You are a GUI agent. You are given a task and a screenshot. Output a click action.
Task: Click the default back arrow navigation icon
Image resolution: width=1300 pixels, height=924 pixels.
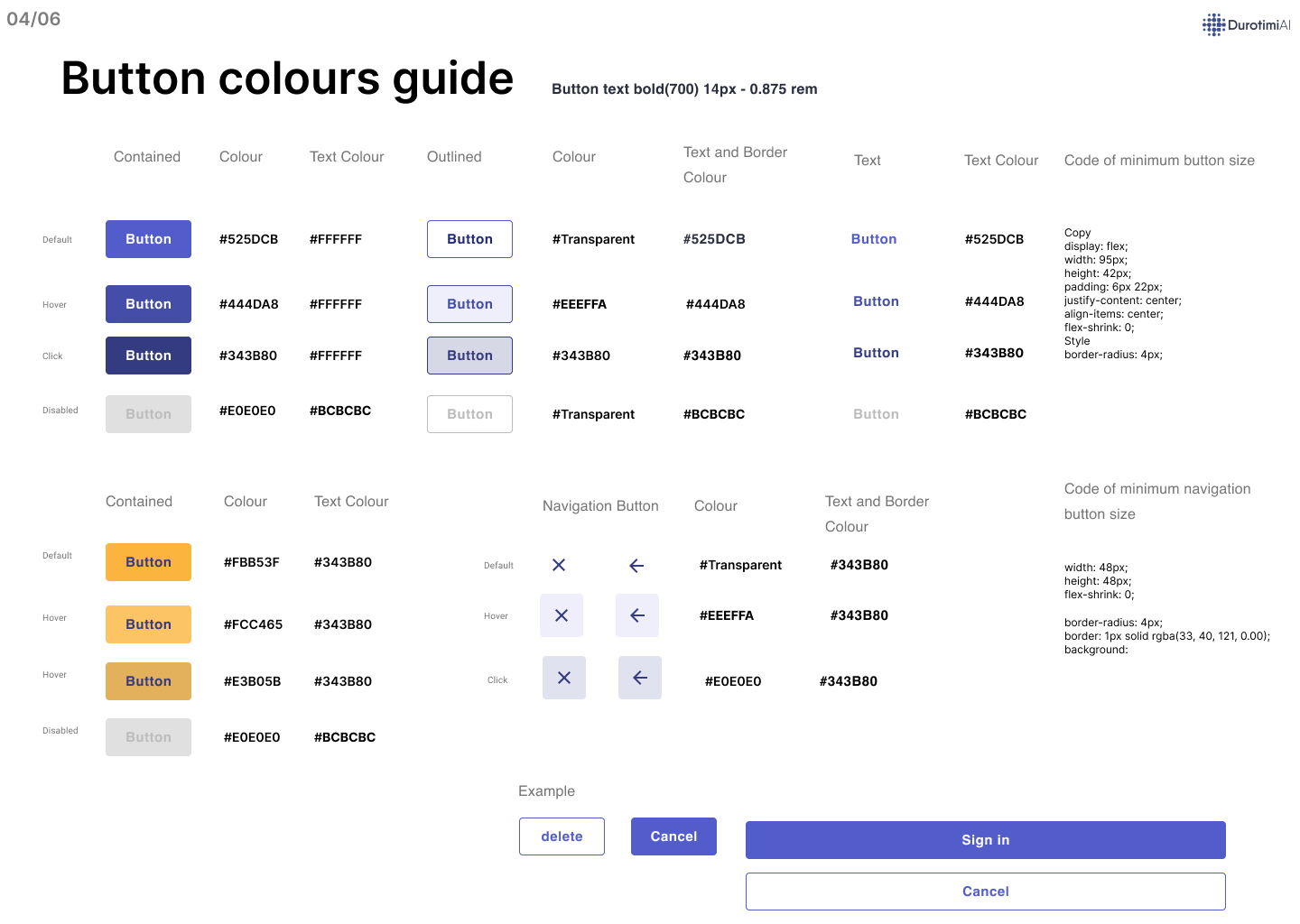click(636, 565)
